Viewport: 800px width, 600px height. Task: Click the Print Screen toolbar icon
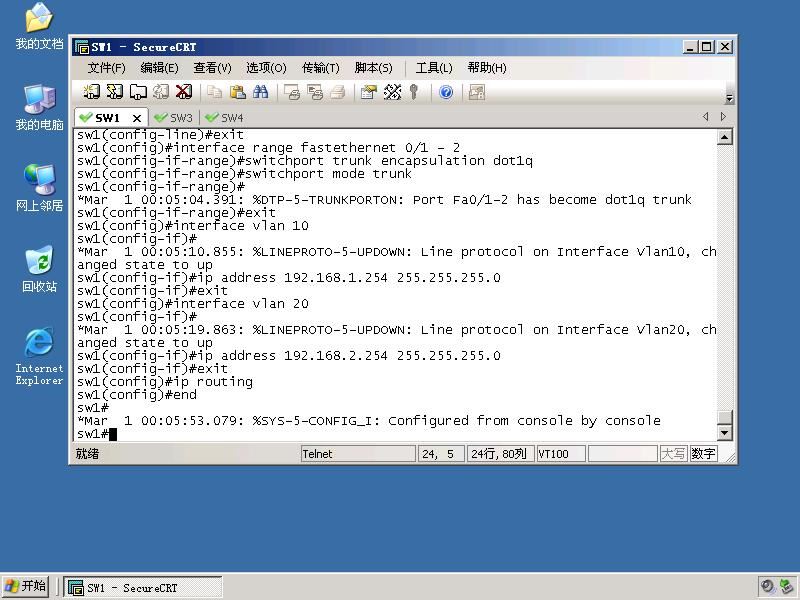(292, 92)
